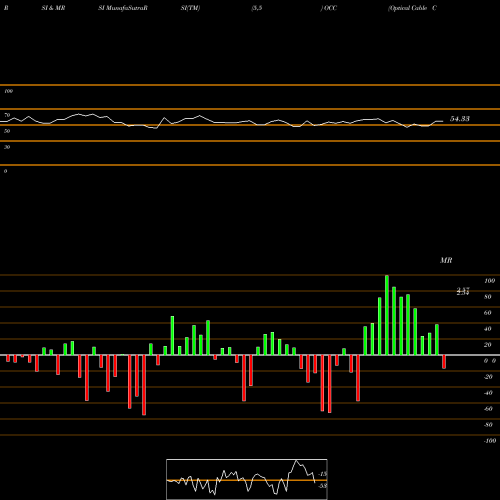Click the MR indicator label
The width and height of the screenshot is (500, 500).
point(446,260)
